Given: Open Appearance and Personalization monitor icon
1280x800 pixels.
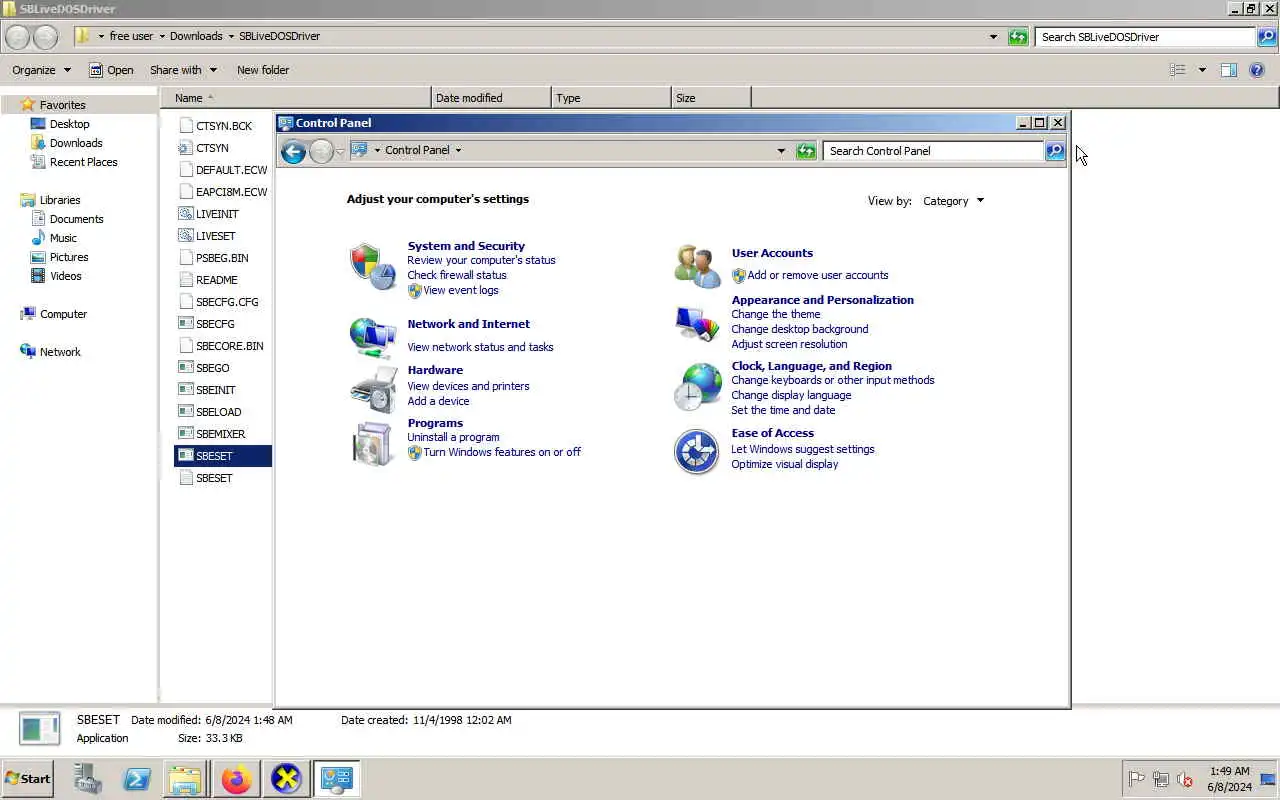Looking at the screenshot, I should pyautogui.click(x=697, y=323).
